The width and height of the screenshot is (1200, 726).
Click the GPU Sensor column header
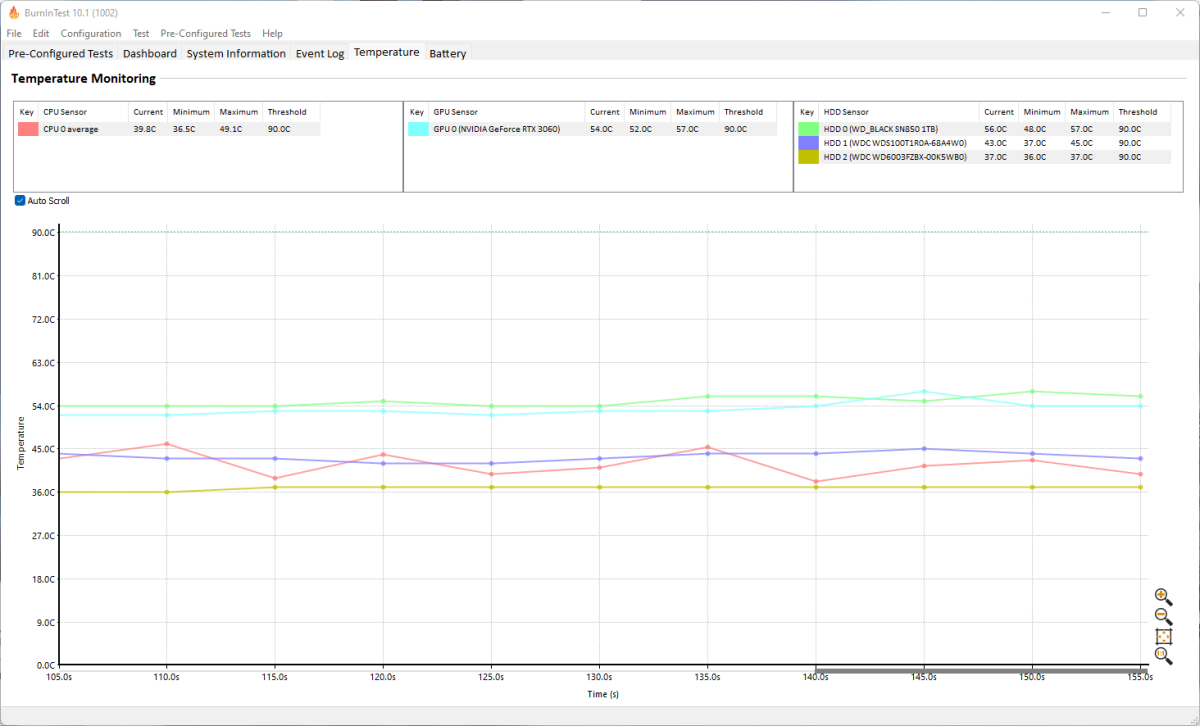coord(507,112)
